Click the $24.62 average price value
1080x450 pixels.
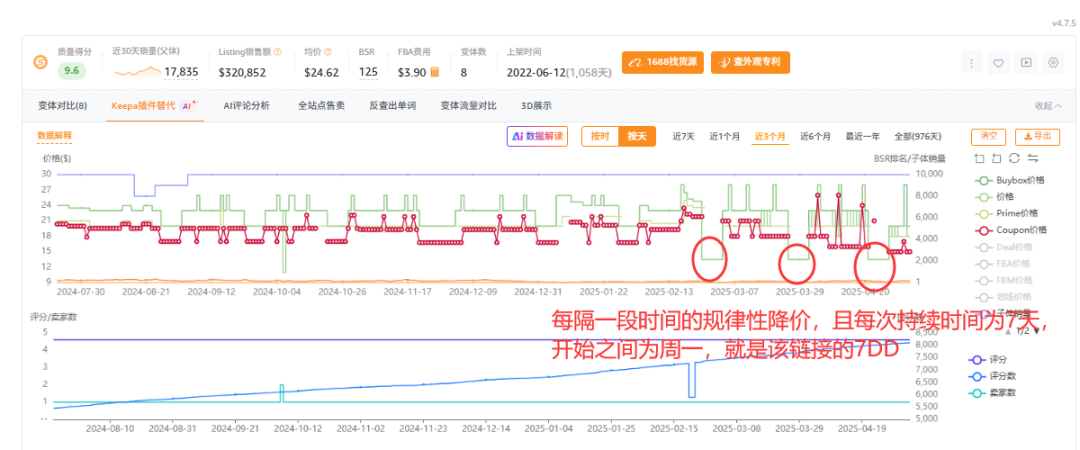tap(322, 72)
